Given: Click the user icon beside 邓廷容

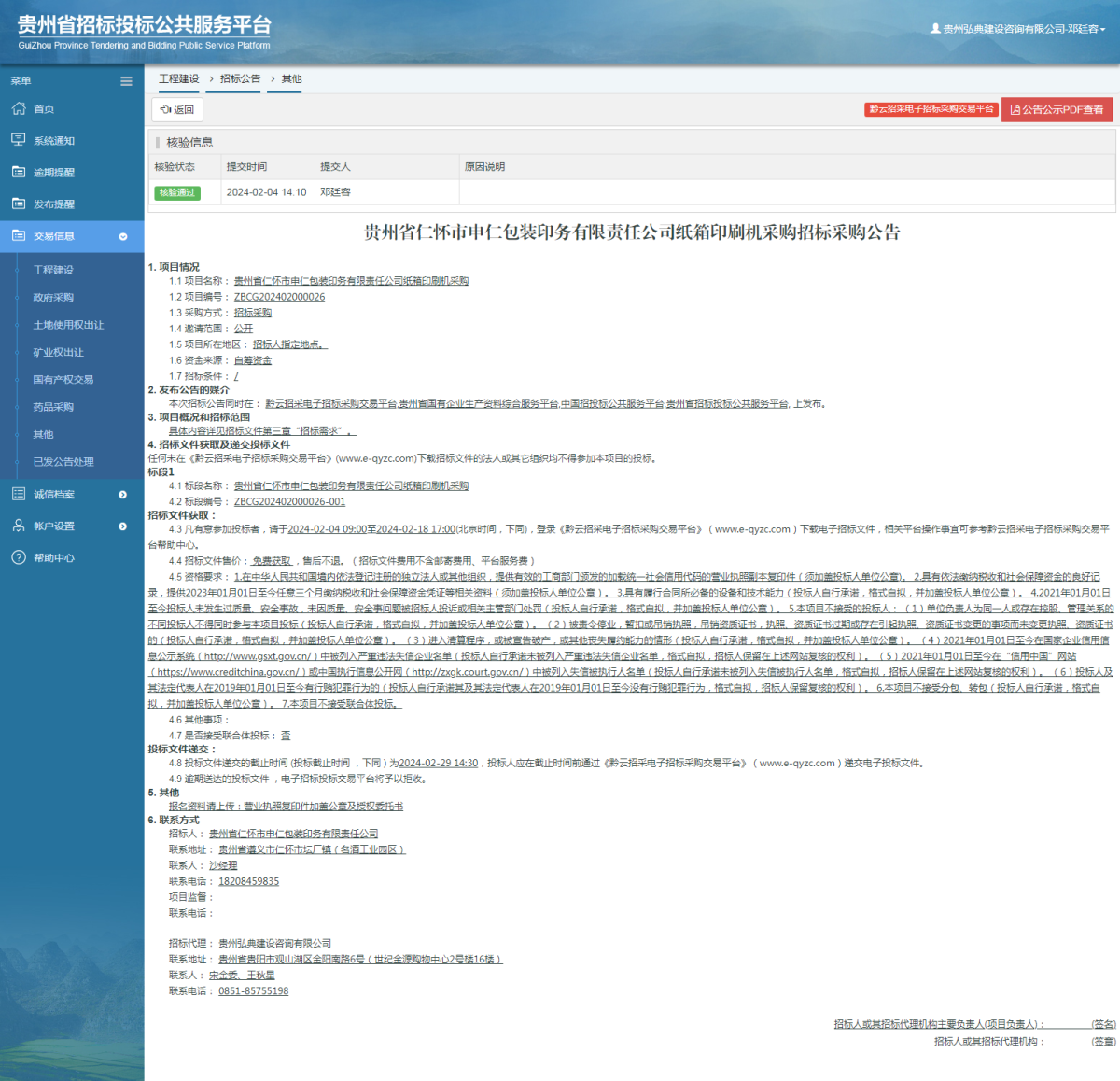Looking at the screenshot, I should [x=936, y=29].
